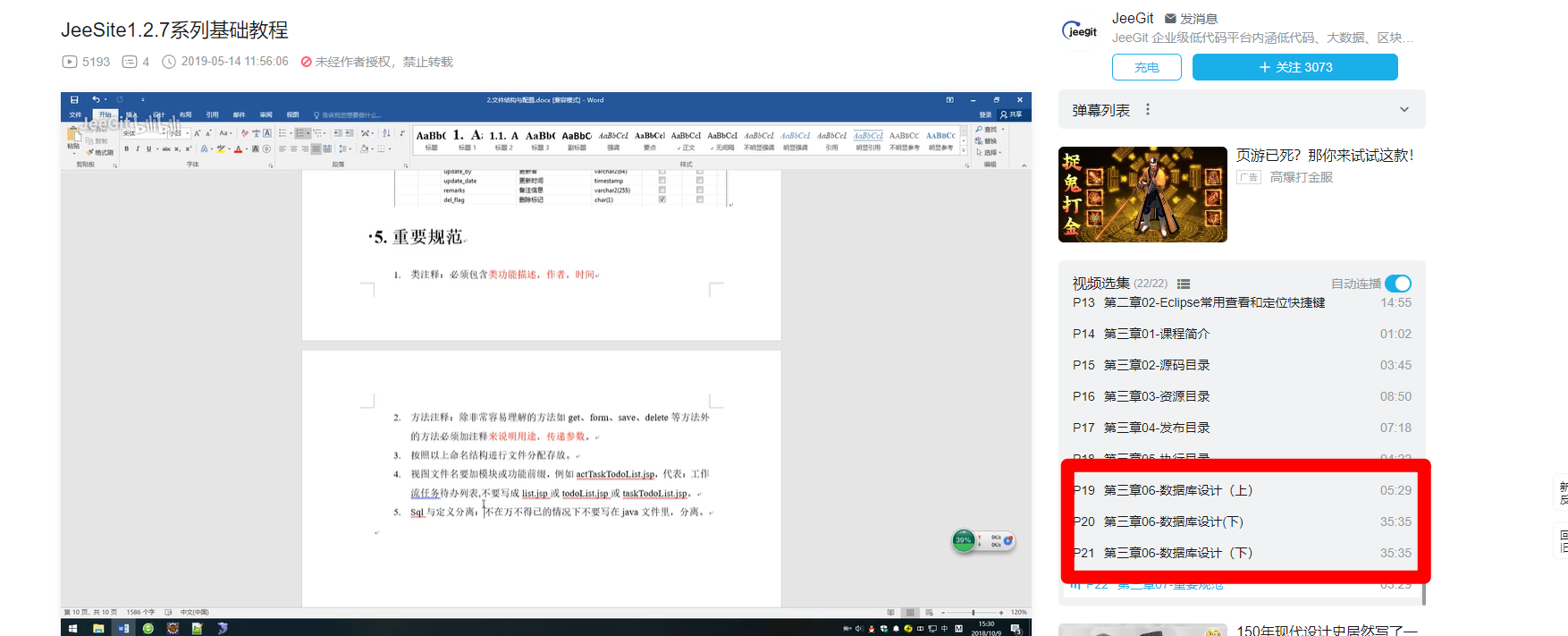Viewport: 1568px width, 636px height.
Task: Expand the 弹幕列表 panel chevron
Action: 1404,109
